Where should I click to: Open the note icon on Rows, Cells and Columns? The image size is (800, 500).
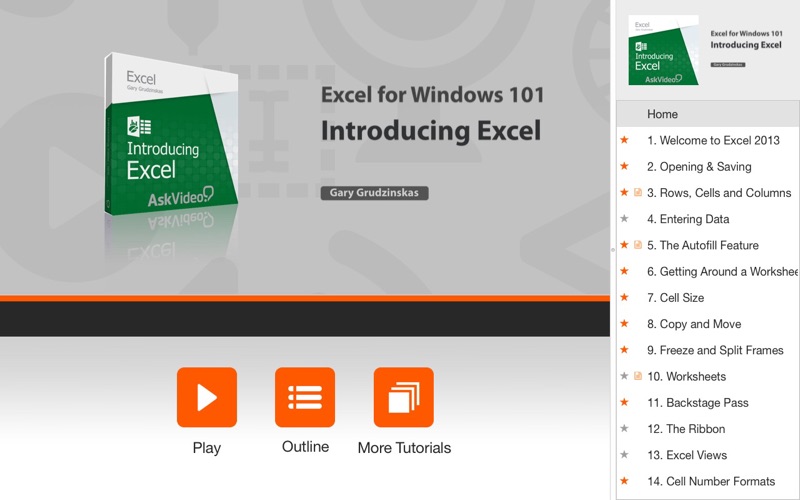(x=638, y=192)
